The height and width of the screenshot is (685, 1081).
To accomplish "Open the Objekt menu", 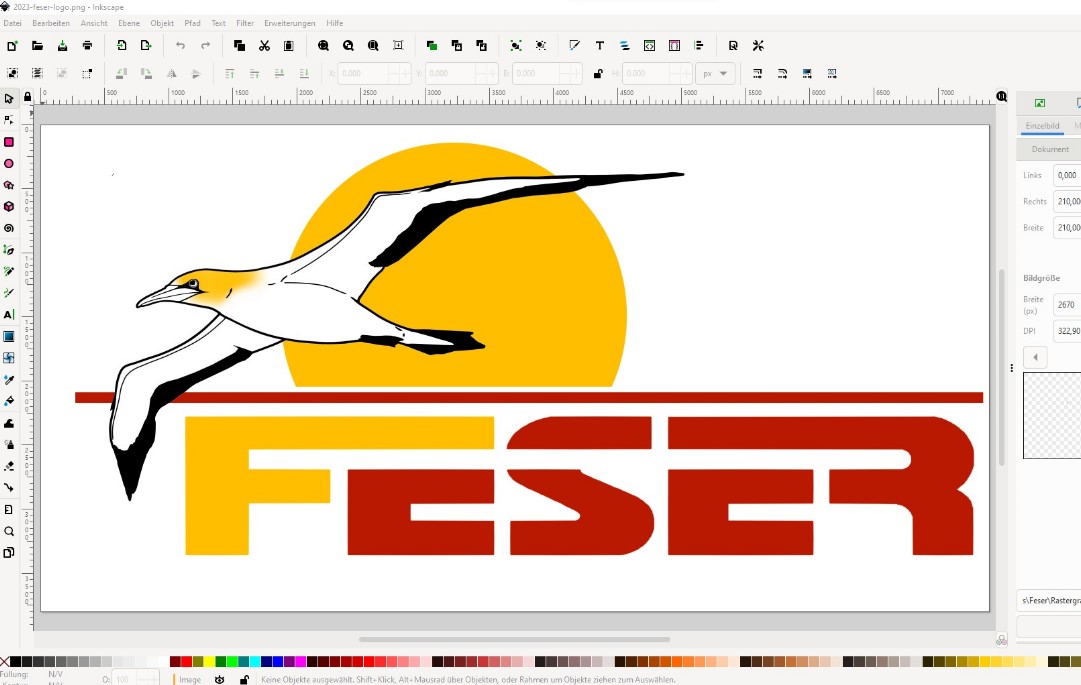I will [x=162, y=23].
